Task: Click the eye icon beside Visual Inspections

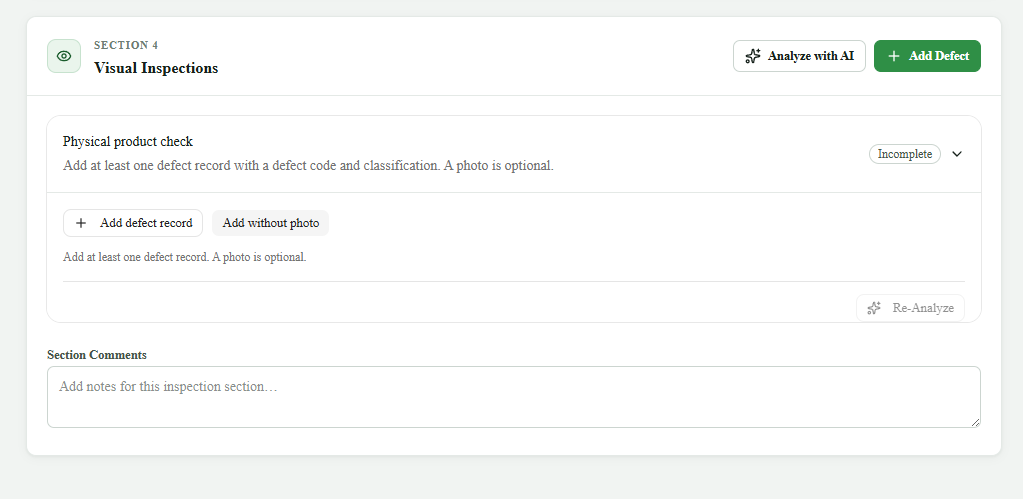Action: coord(64,56)
